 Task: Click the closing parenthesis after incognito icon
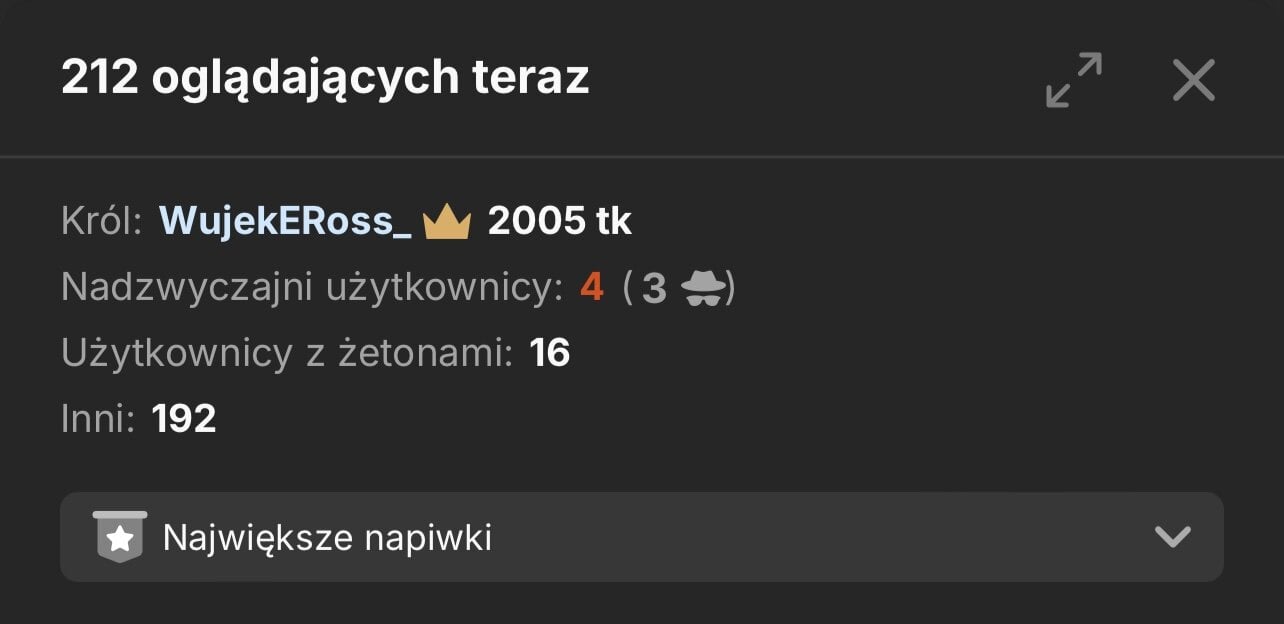(x=731, y=288)
